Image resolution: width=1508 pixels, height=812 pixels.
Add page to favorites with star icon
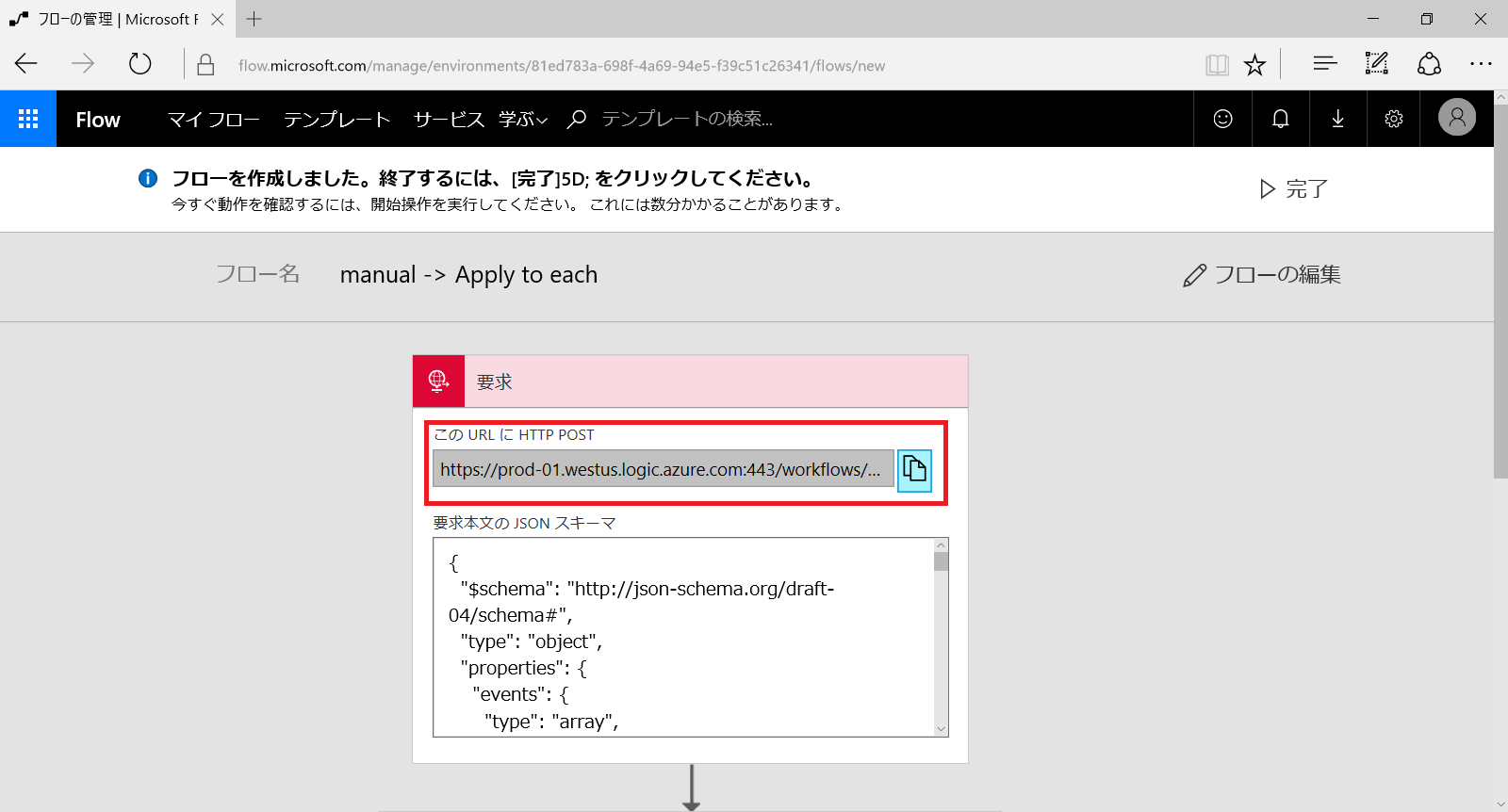point(1254,65)
